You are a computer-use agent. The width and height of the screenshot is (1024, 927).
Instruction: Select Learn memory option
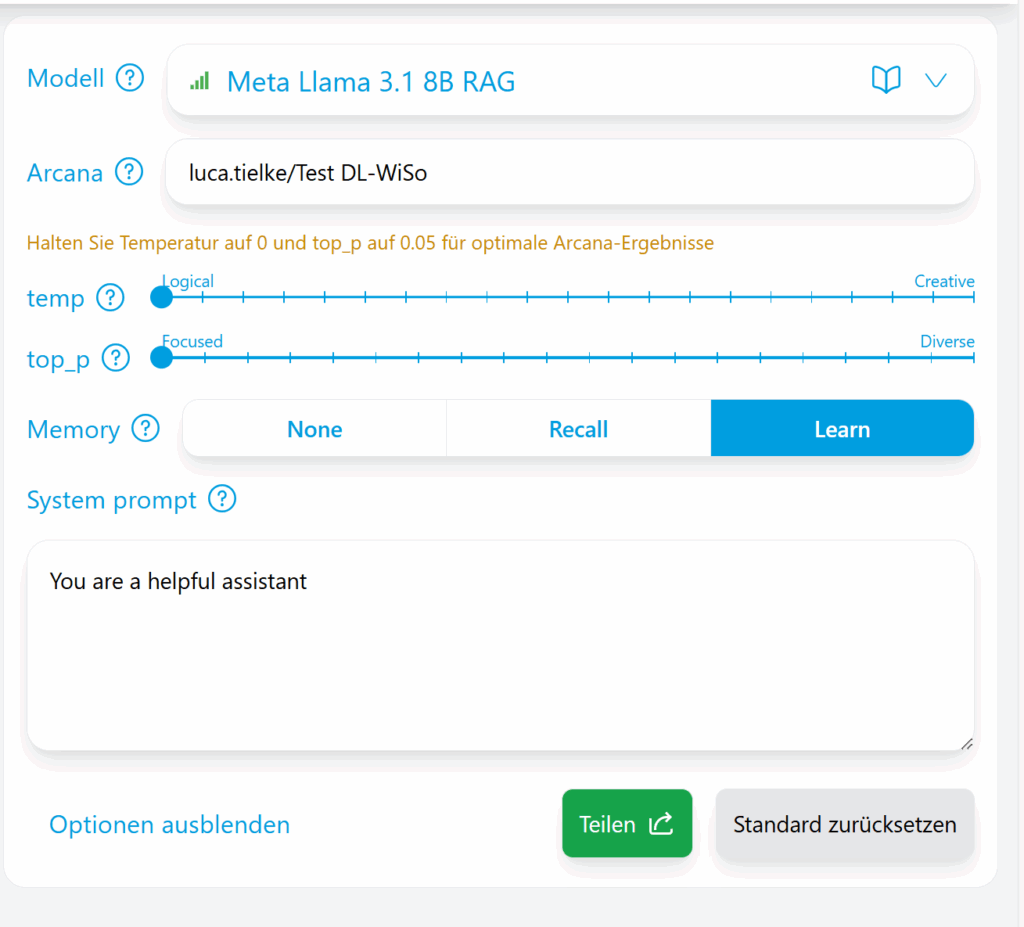[842, 429]
